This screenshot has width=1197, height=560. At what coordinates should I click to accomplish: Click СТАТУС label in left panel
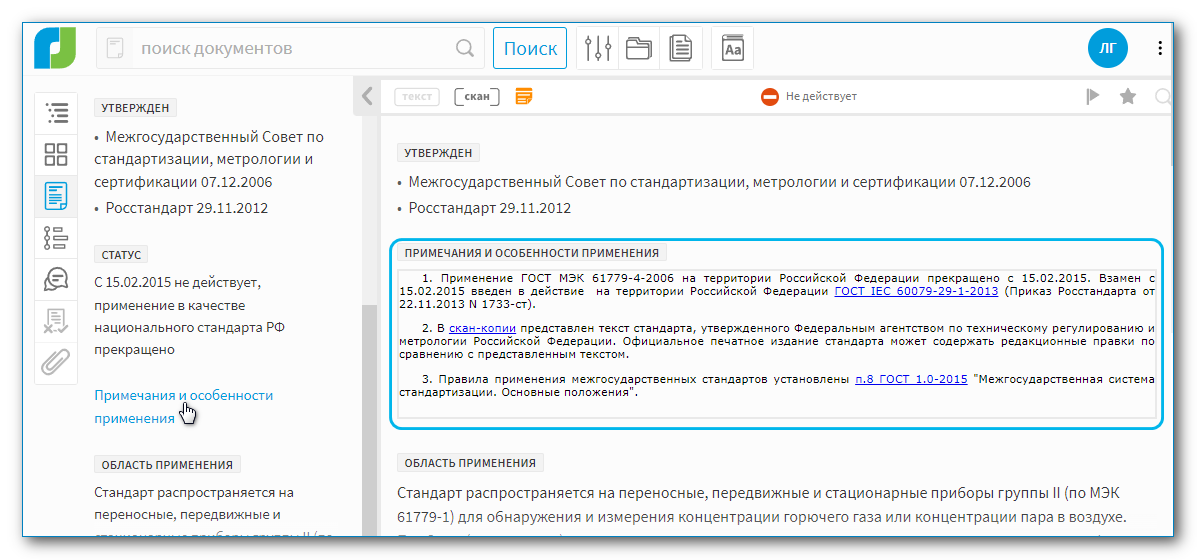121,254
